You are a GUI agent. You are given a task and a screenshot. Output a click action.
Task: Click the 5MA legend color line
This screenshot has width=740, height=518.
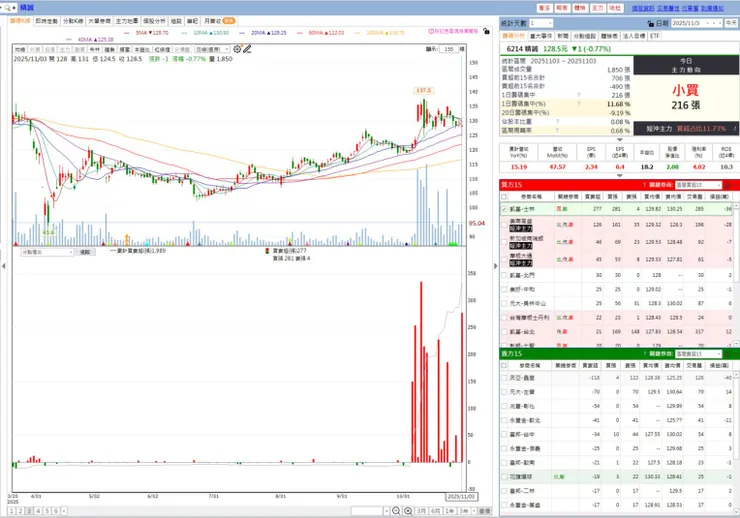[127, 33]
